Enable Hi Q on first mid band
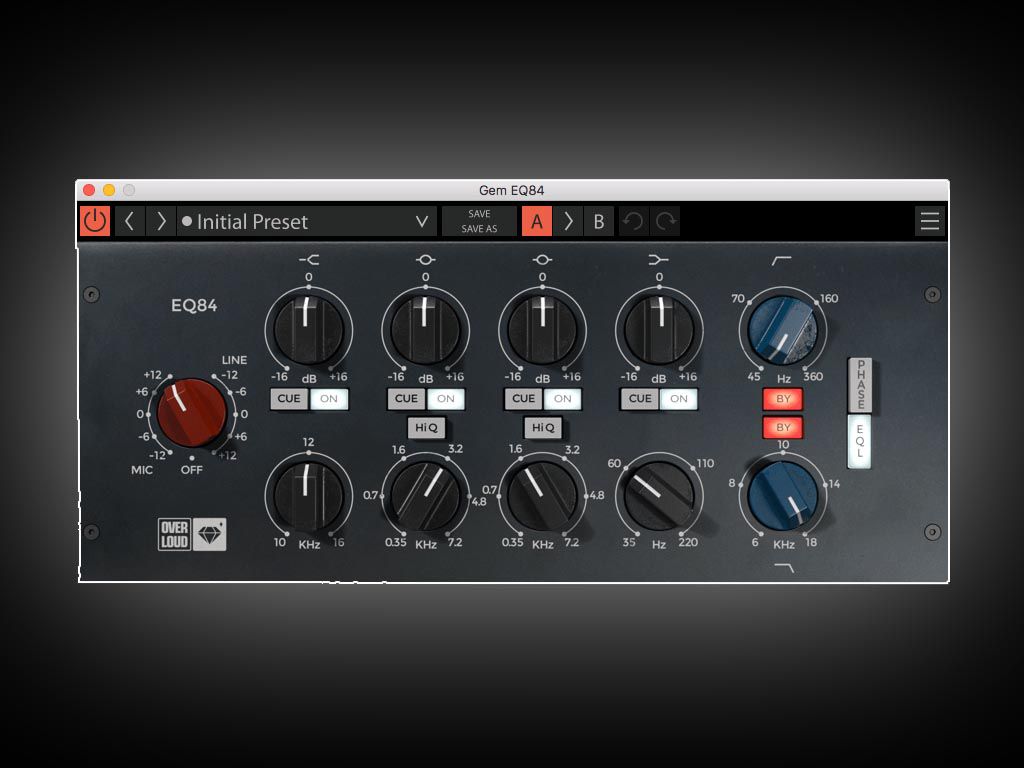Viewport: 1024px width, 768px height. pos(426,427)
